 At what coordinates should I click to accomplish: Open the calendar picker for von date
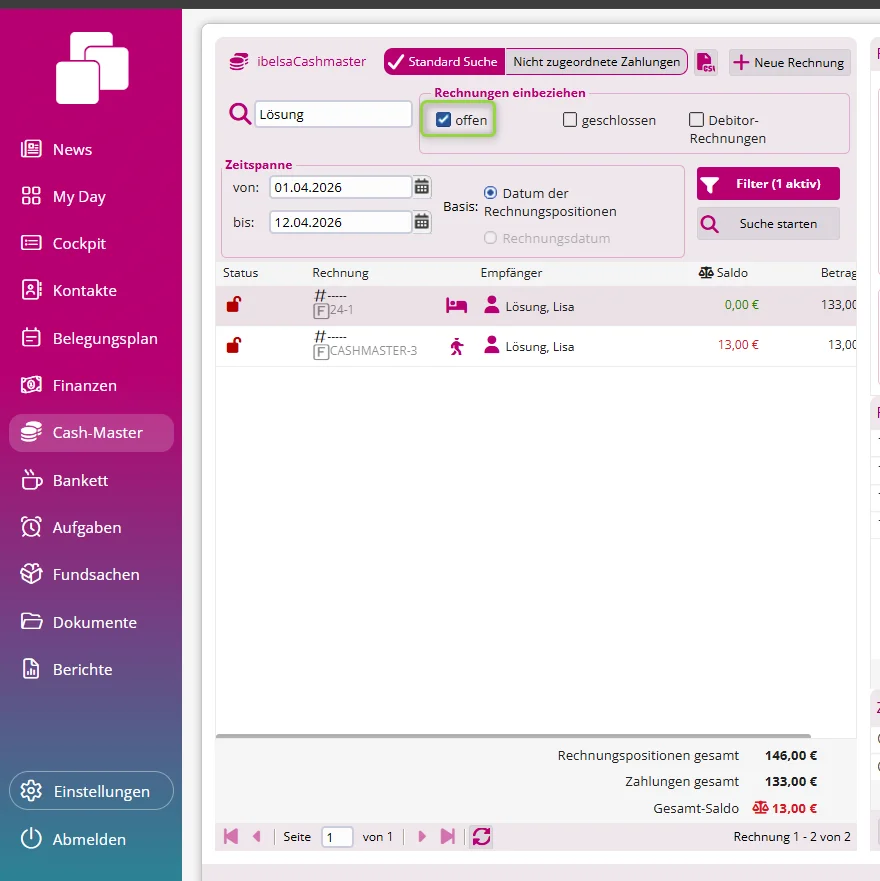coord(421,187)
